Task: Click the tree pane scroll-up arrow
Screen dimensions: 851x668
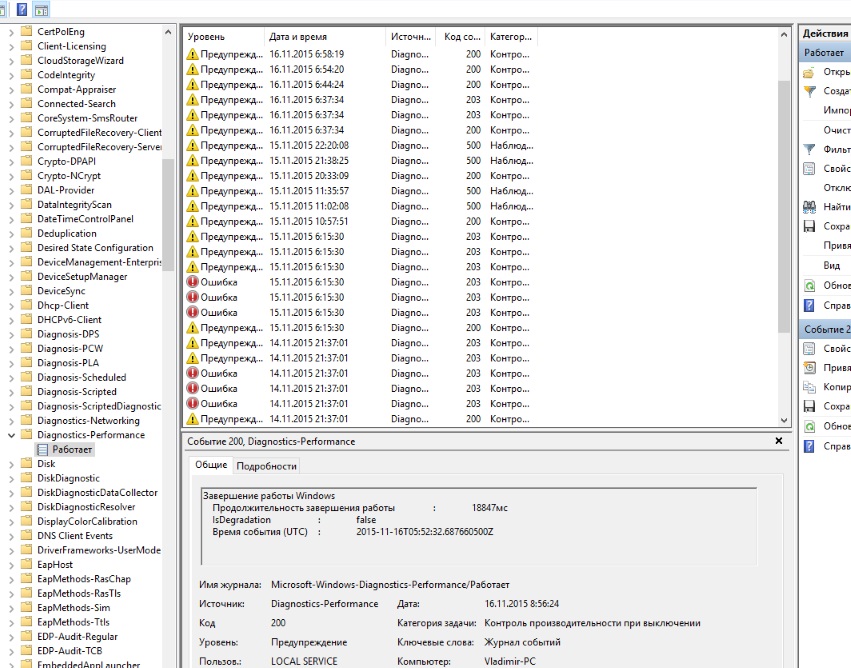Action: [168, 32]
